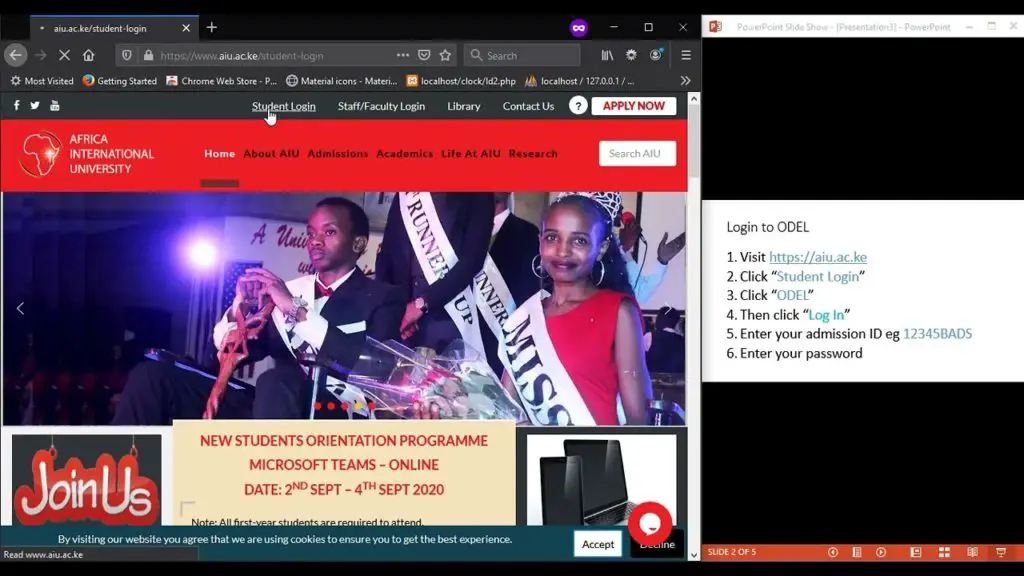Image resolution: width=1024 pixels, height=576 pixels.
Task: Open Staff/Faculty Login link
Action: pos(381,106)
